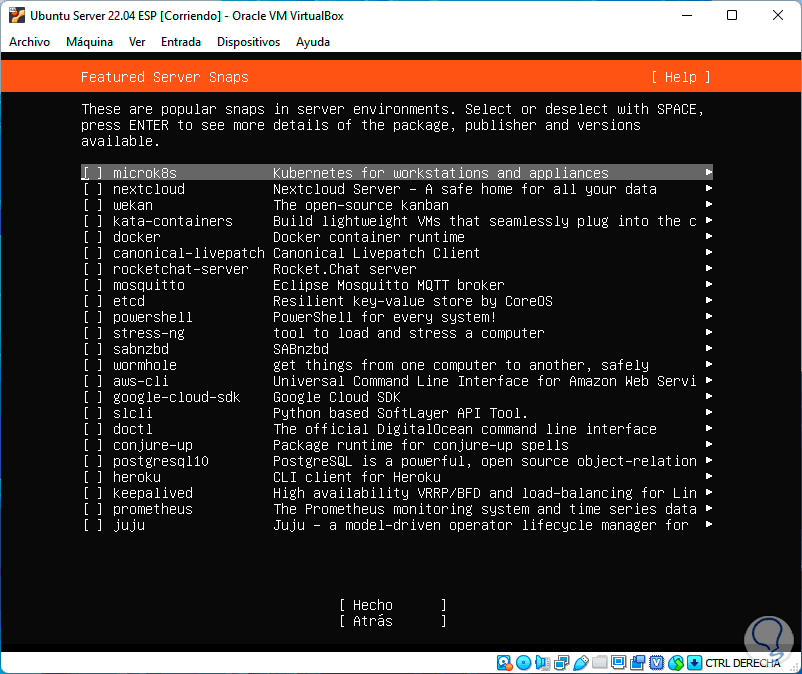Click the Hecho button
Viewport: 802px width, 674px height.
coord(393,605)
